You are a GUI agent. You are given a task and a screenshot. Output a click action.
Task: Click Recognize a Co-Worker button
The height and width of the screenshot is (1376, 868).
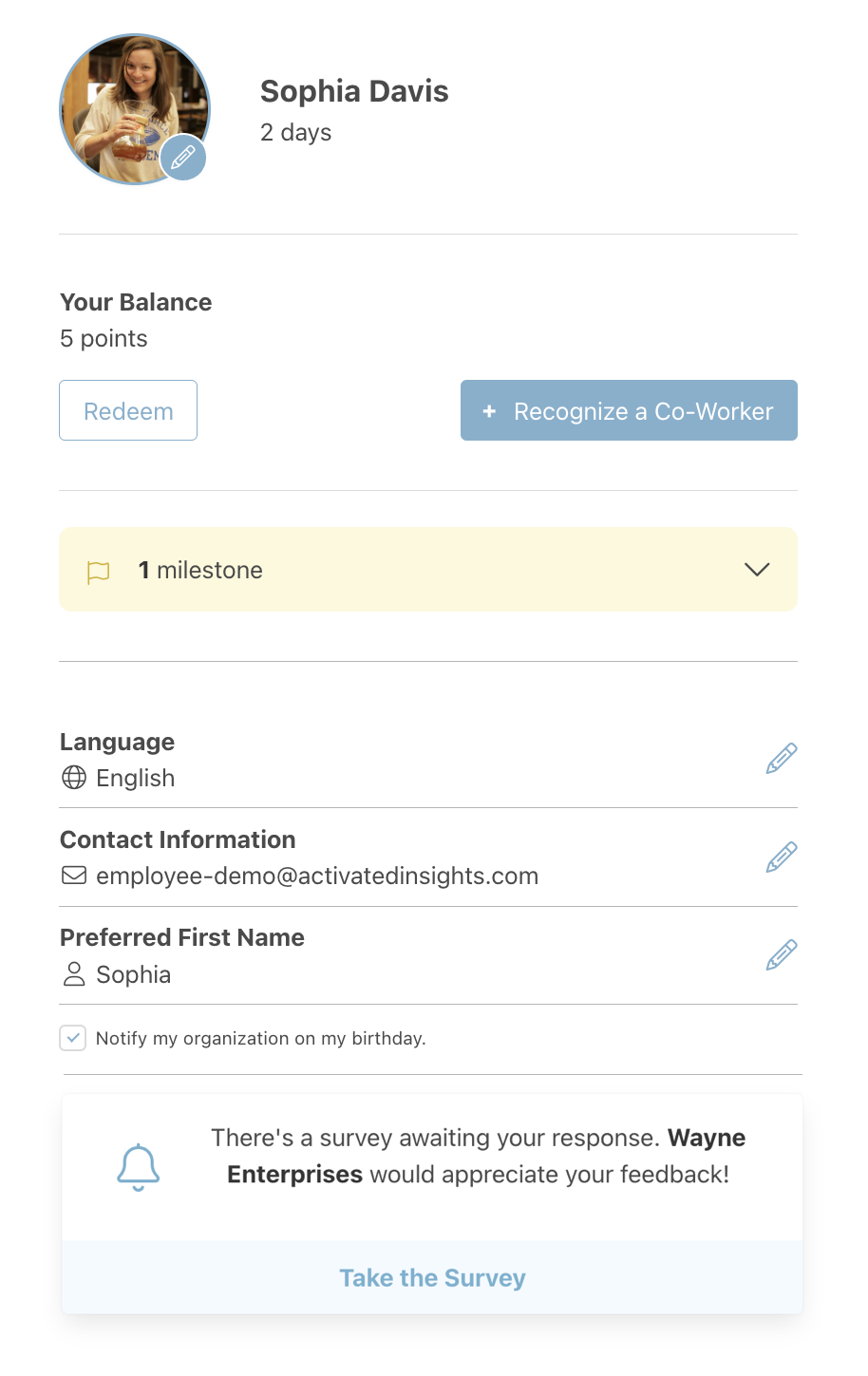pyautogui.click(x=629, y=410)
